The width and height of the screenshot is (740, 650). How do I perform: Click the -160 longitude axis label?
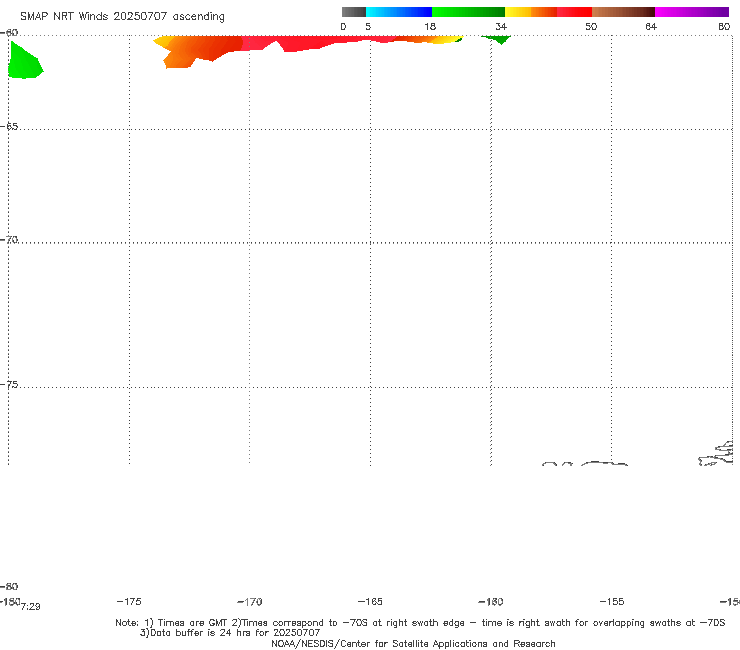click(x=491, y=601)
